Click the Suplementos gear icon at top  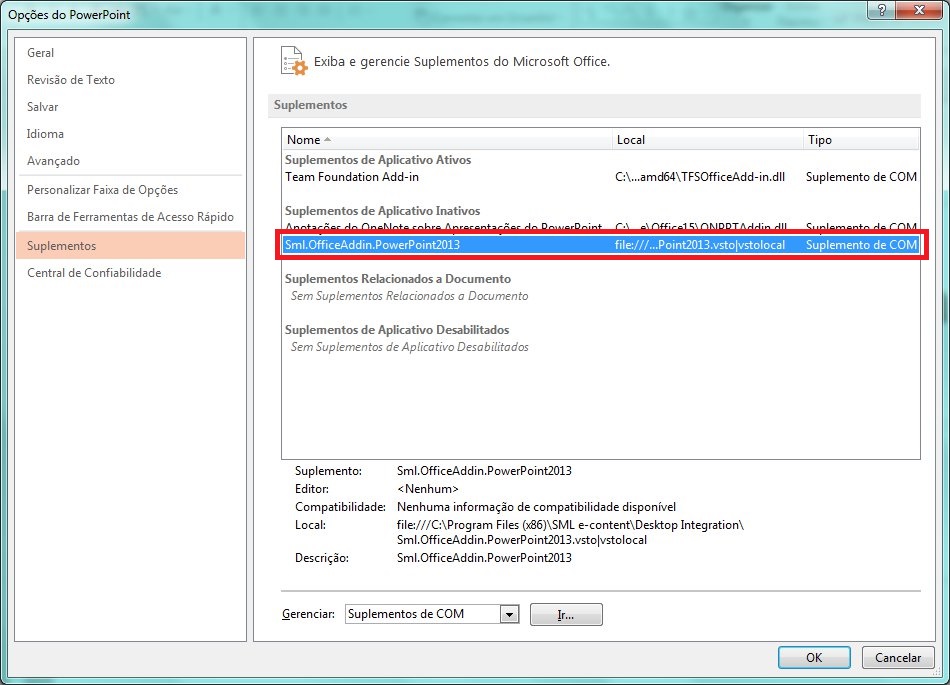(292, 60)
